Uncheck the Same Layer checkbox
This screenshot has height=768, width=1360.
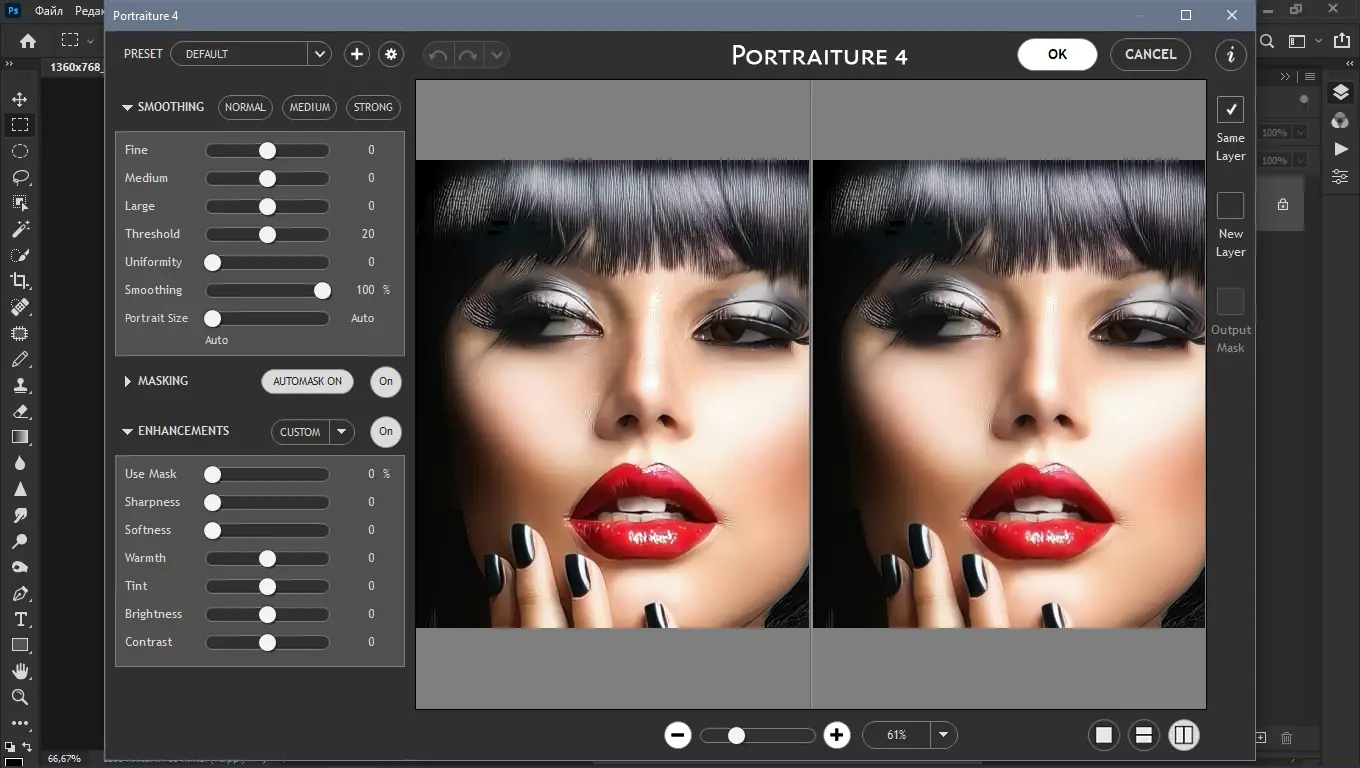pos(1230,109)
